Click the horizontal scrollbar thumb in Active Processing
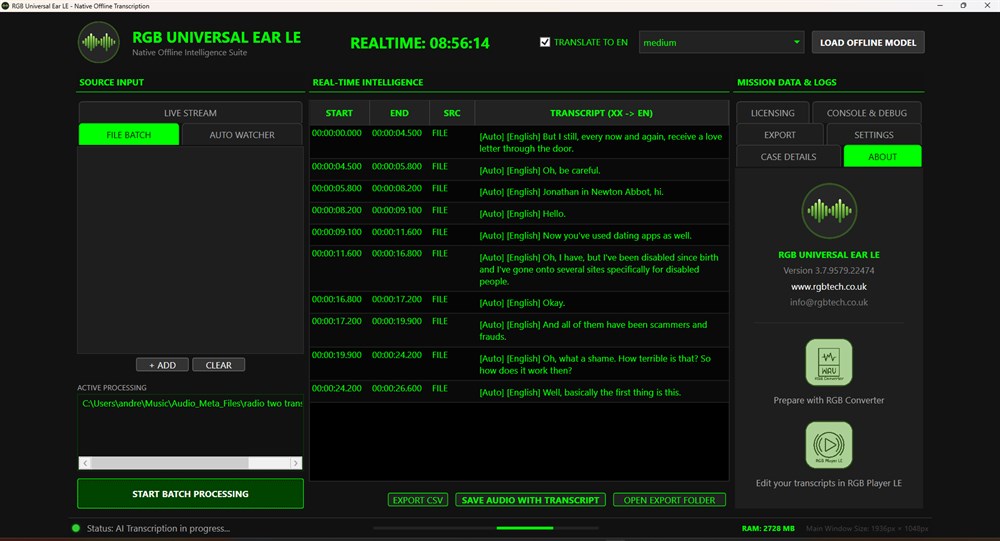 170,463
